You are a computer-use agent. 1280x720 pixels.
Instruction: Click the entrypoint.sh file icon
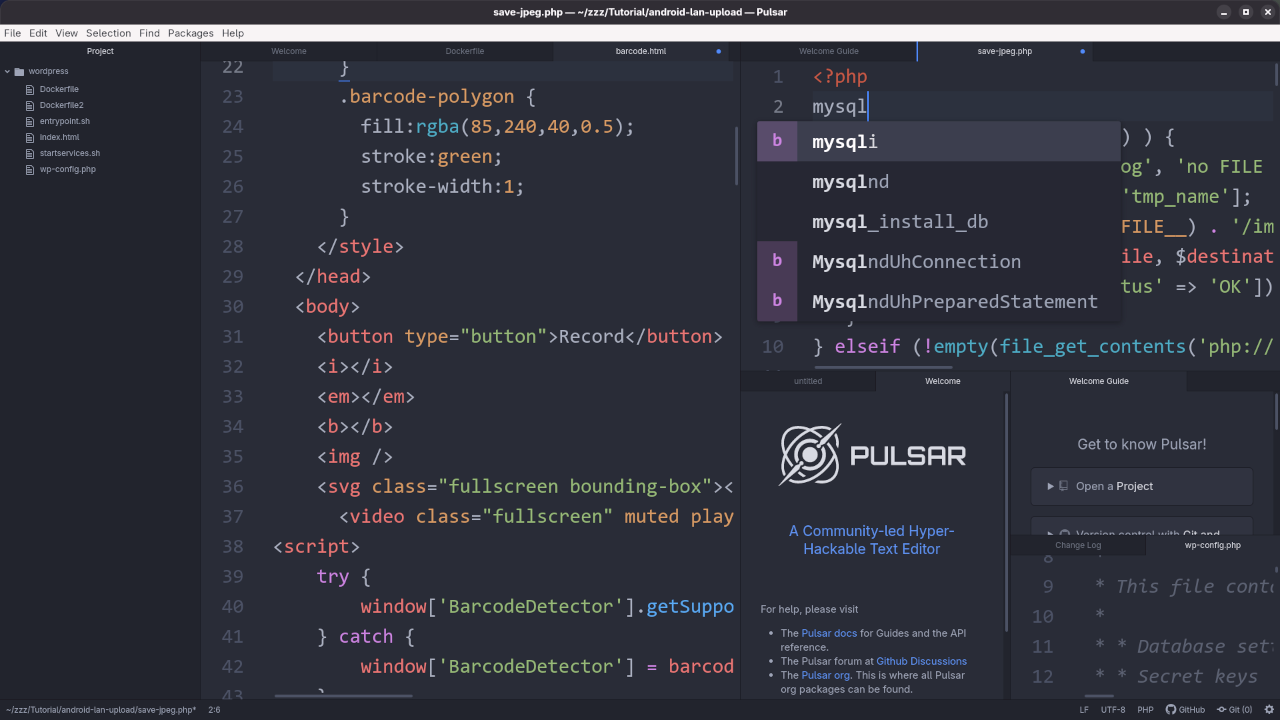(30, 121)
